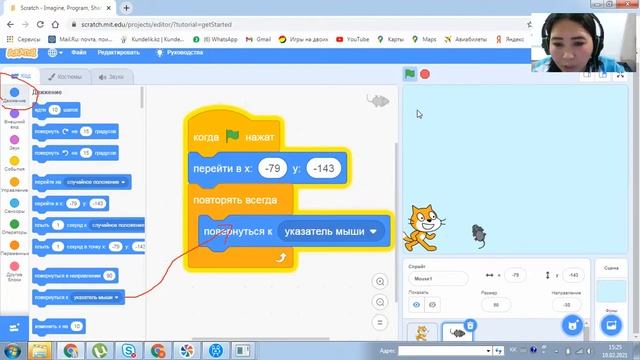Viewport: 640px width, 360px height.
Task: Open the Руководства tutorials
Action: click(180, 52)
